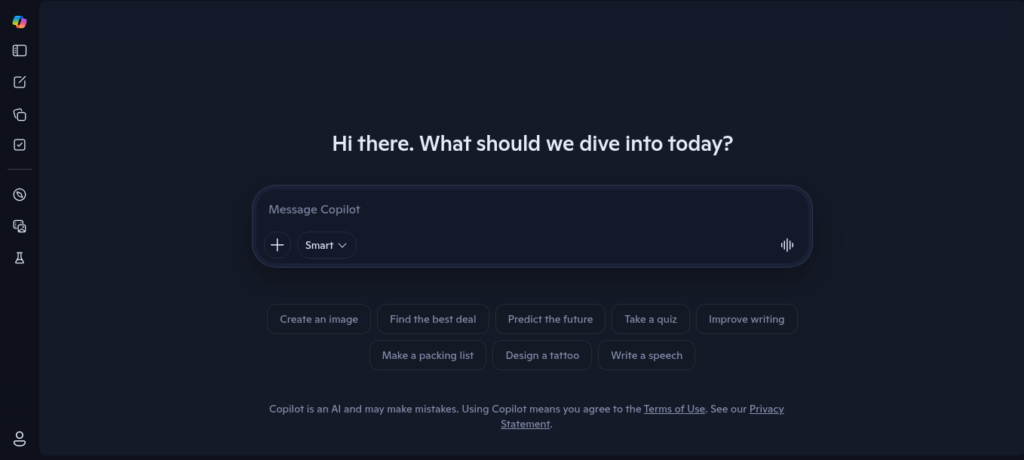Image resolution: width=1024 pixels, height=460 pixels.
Task: Open the image library icon in sidebar
Action: click(x=20, y=226)
